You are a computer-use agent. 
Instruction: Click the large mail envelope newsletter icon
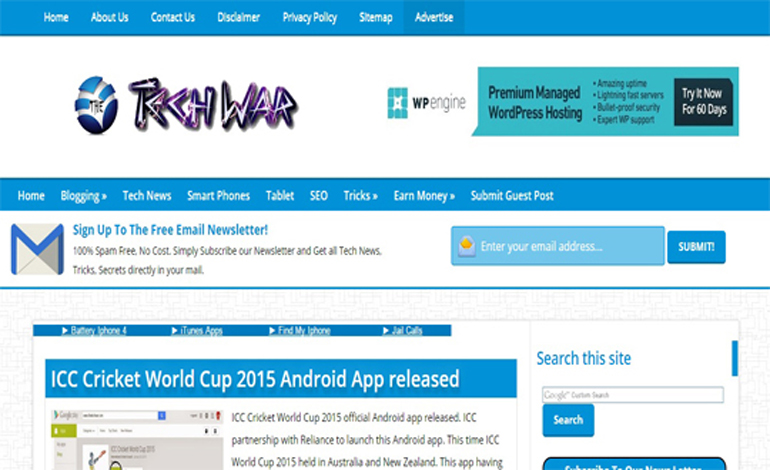tap(37, 249)
